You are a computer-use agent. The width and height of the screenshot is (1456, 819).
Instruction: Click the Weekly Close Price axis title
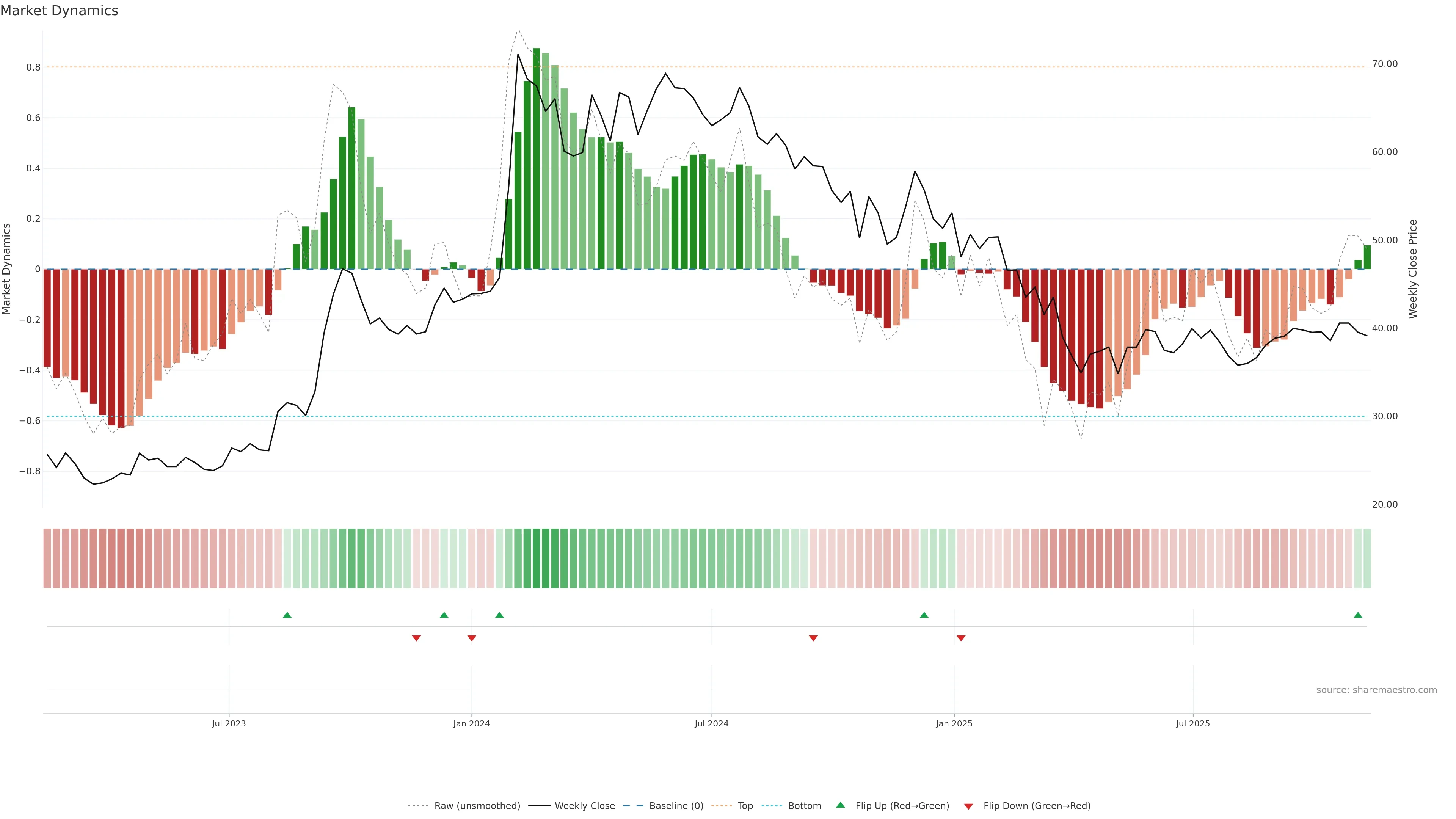pyautogui.click(x=1412, y=269)
